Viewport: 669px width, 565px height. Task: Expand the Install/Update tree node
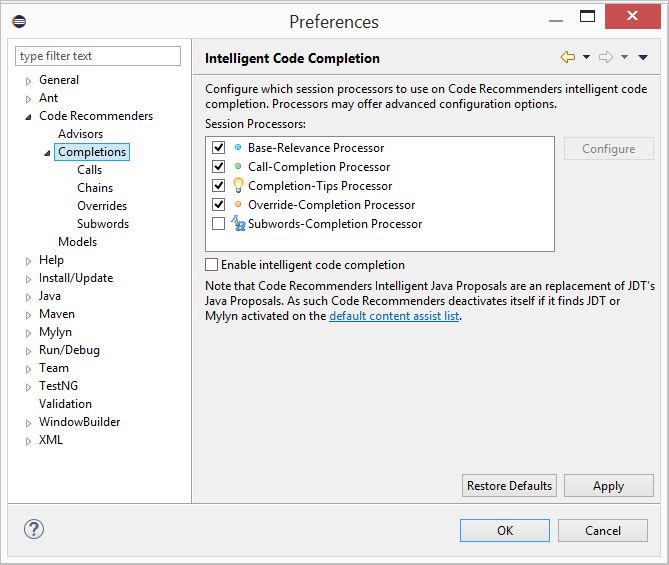[x=28, y=279]
